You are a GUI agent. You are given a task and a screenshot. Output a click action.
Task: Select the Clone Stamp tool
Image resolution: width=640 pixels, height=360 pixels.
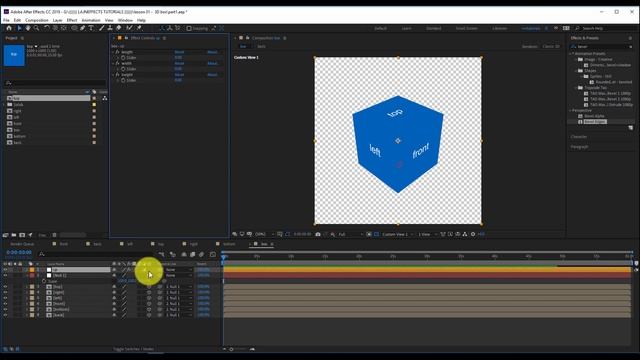110,28
